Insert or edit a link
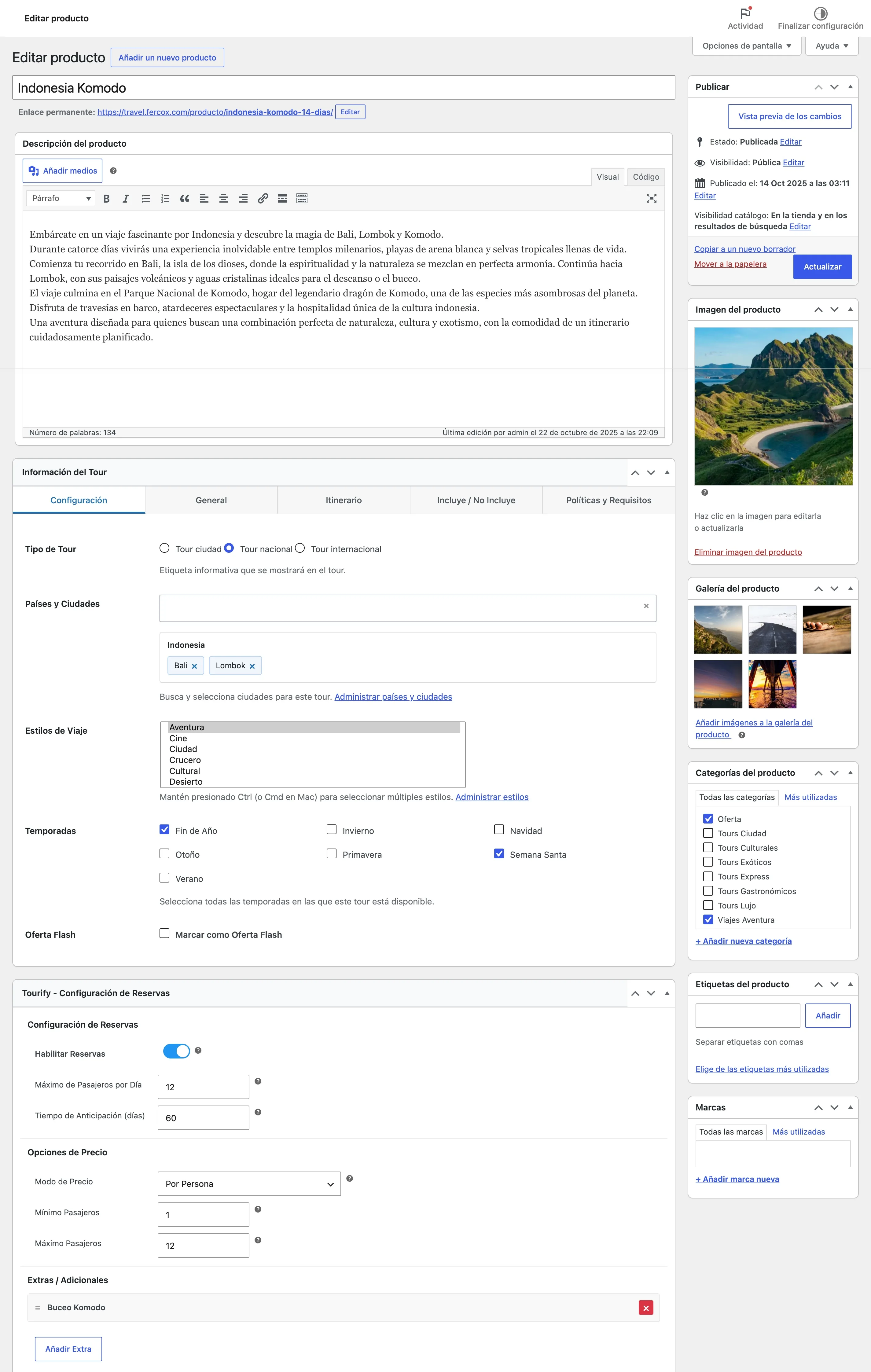This screenshot has height=1372, width=871. [x=263, y=198]
